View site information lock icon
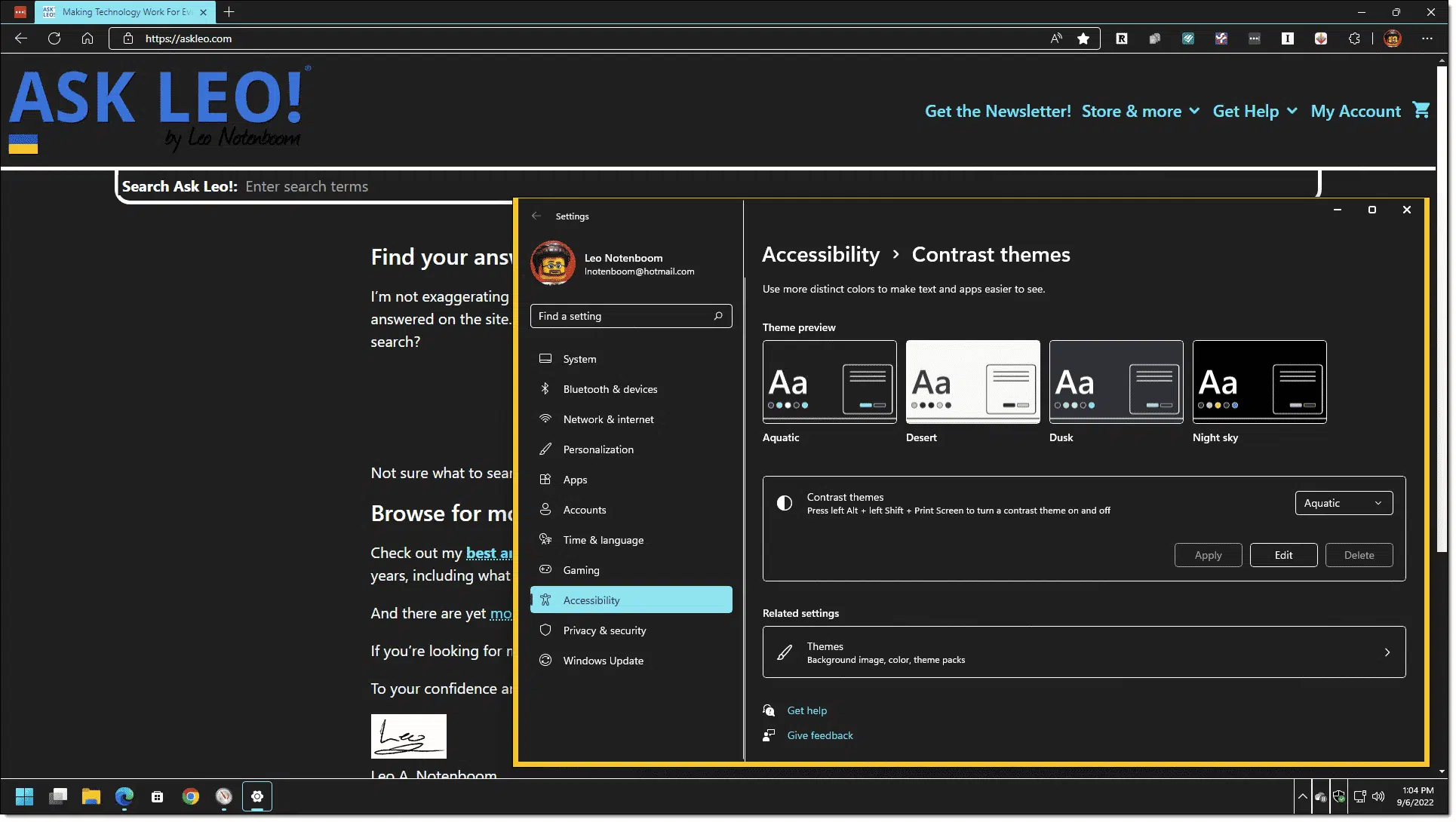This screenshot has width=1456, height=822. tap(127, 38)
